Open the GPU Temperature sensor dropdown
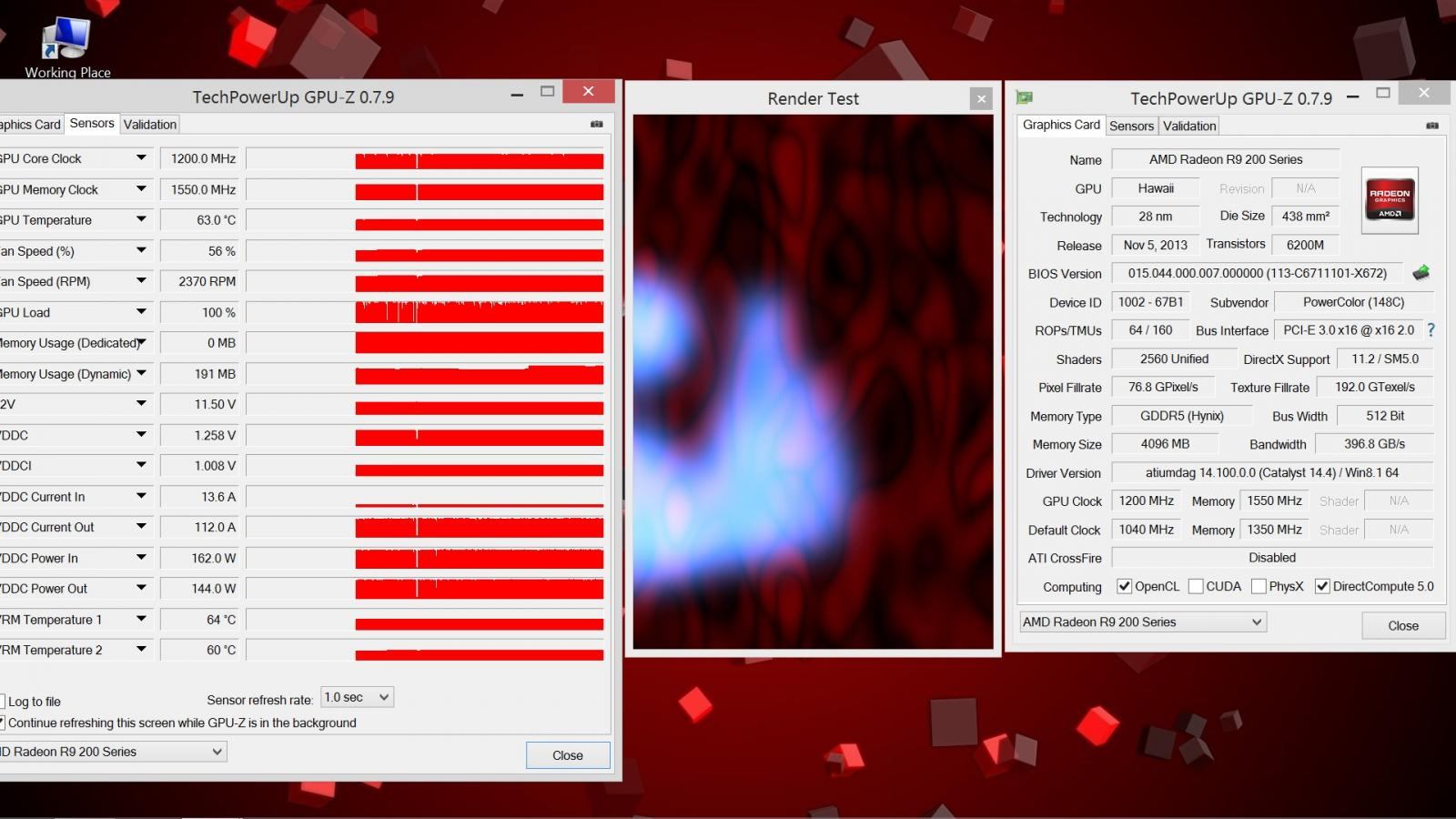This screenshot has width=1456, height=819. coord(141,219)
